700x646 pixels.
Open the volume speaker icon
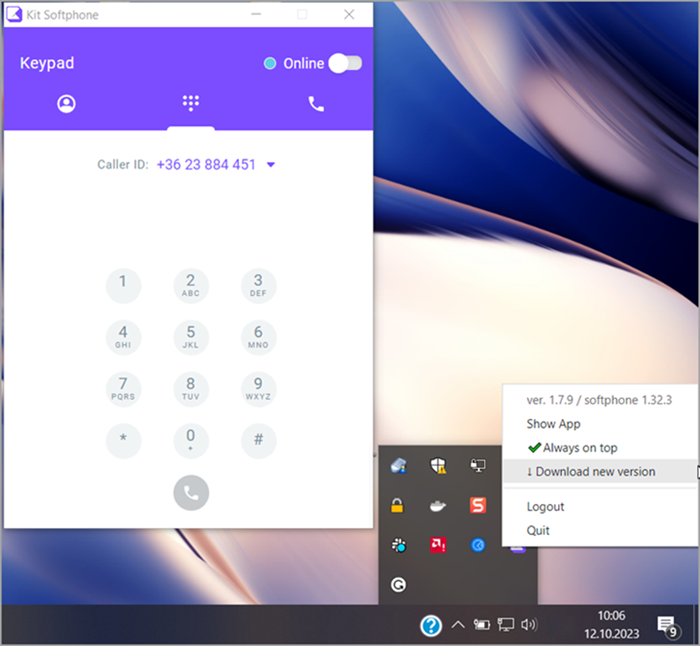529,625
